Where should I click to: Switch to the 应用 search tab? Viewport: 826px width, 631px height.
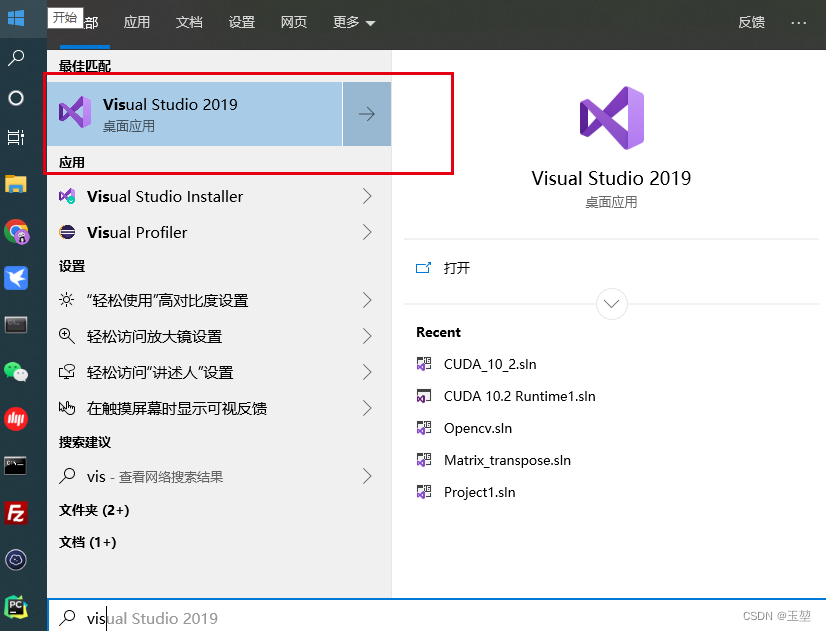(137, 21)
